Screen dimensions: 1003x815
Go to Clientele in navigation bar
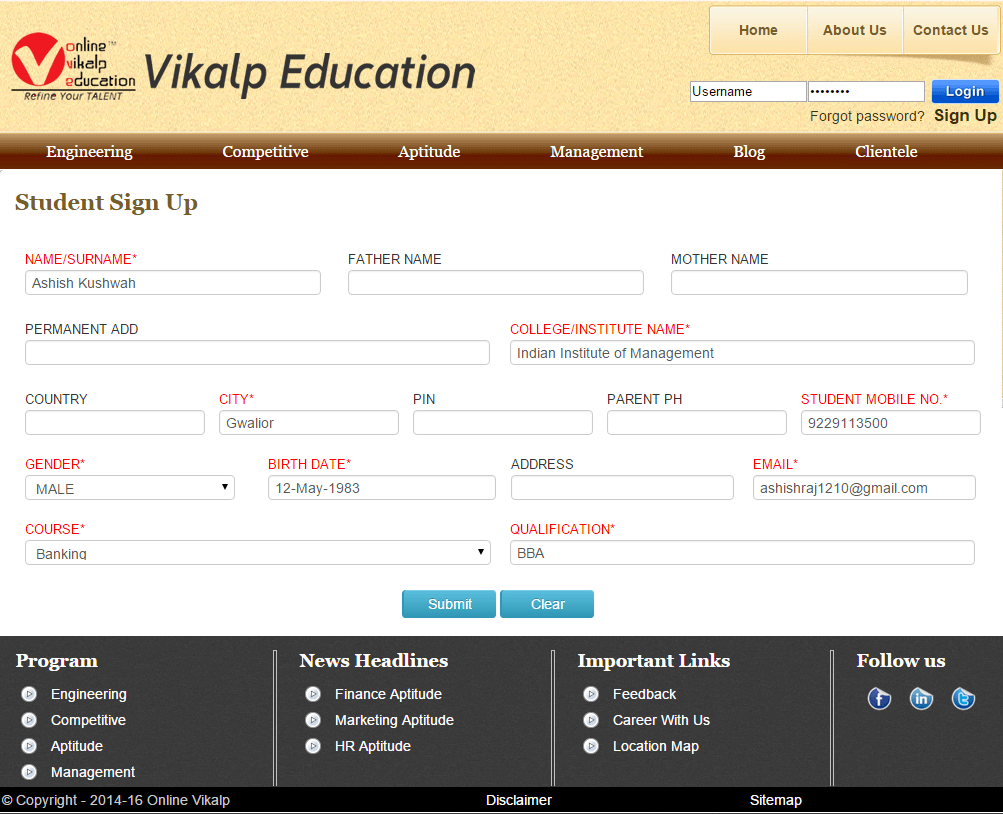pos(887,152)
